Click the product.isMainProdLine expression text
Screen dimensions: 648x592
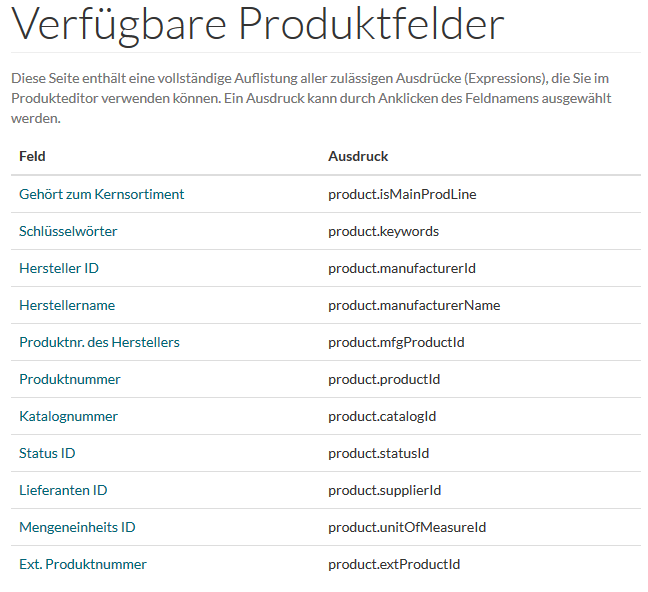pyautogui.click(x=402, y=194)
